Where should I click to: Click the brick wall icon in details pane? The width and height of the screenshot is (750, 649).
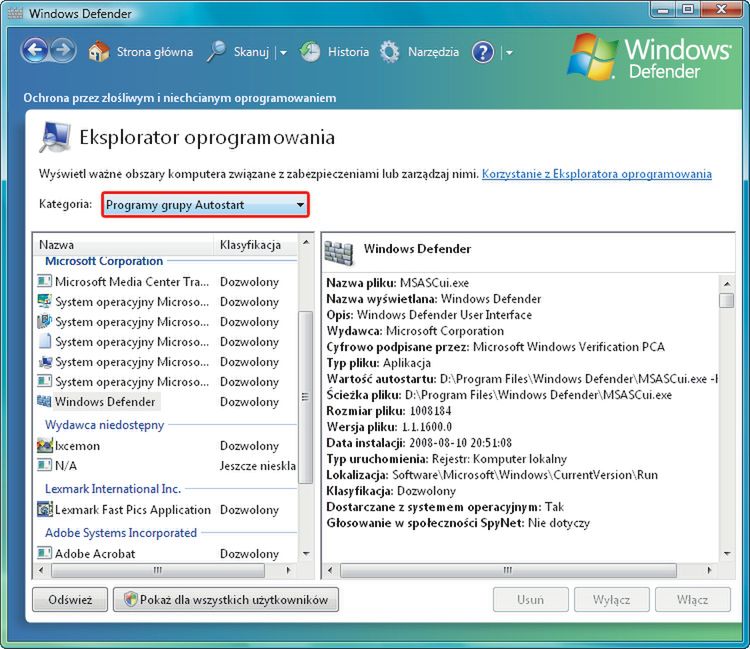pyautogui.click(x=339, y=253)
